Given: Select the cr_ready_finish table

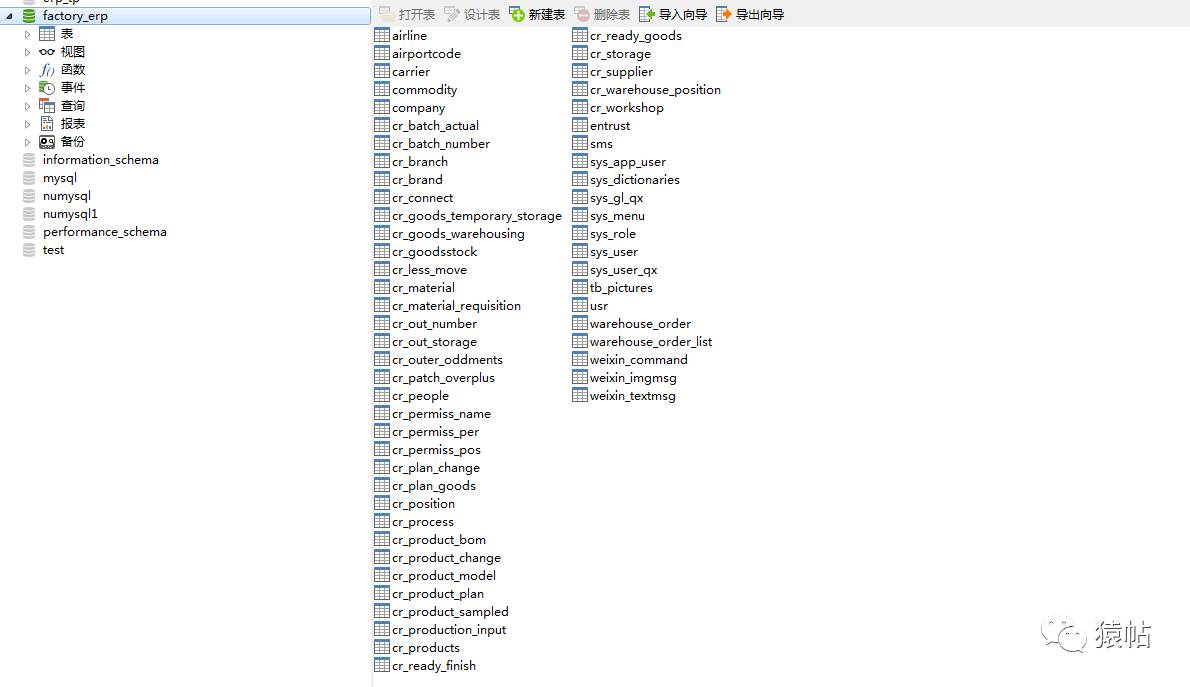Looking at the screenshot, I should (433, 666).
